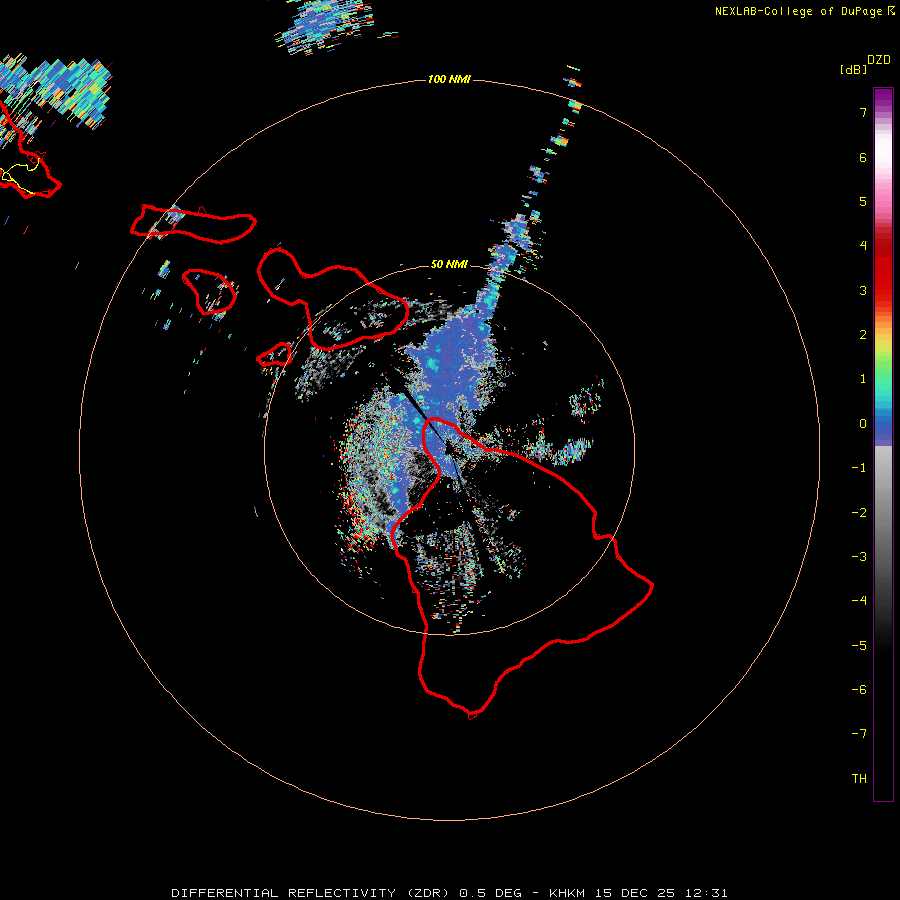Select the -5 value on the dB scale

click(x=859, y=646)
